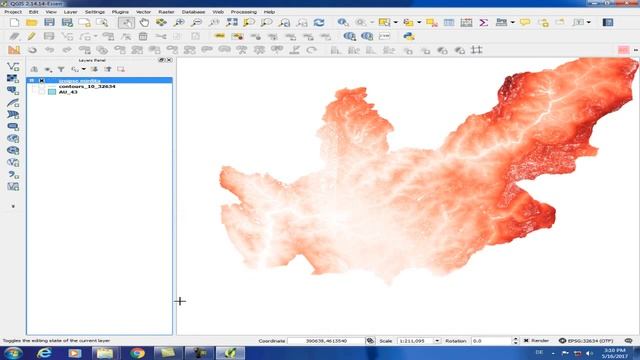Image resolution: width=640 pixels, height=360 pixels.
Task: Open the Plugins menu
Action: (120, 12)
